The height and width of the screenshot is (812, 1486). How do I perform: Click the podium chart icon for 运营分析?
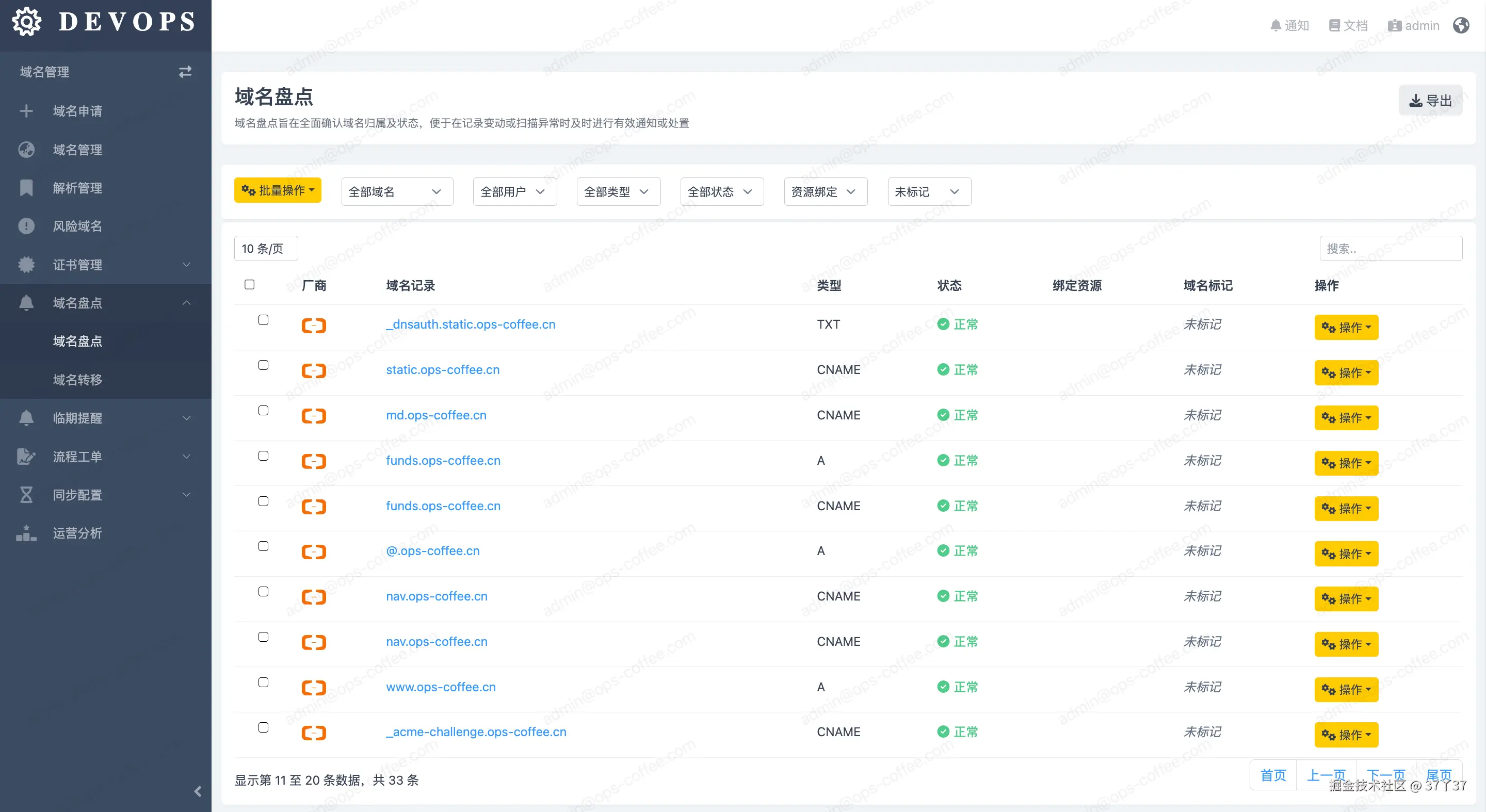[x=26, y=533]
